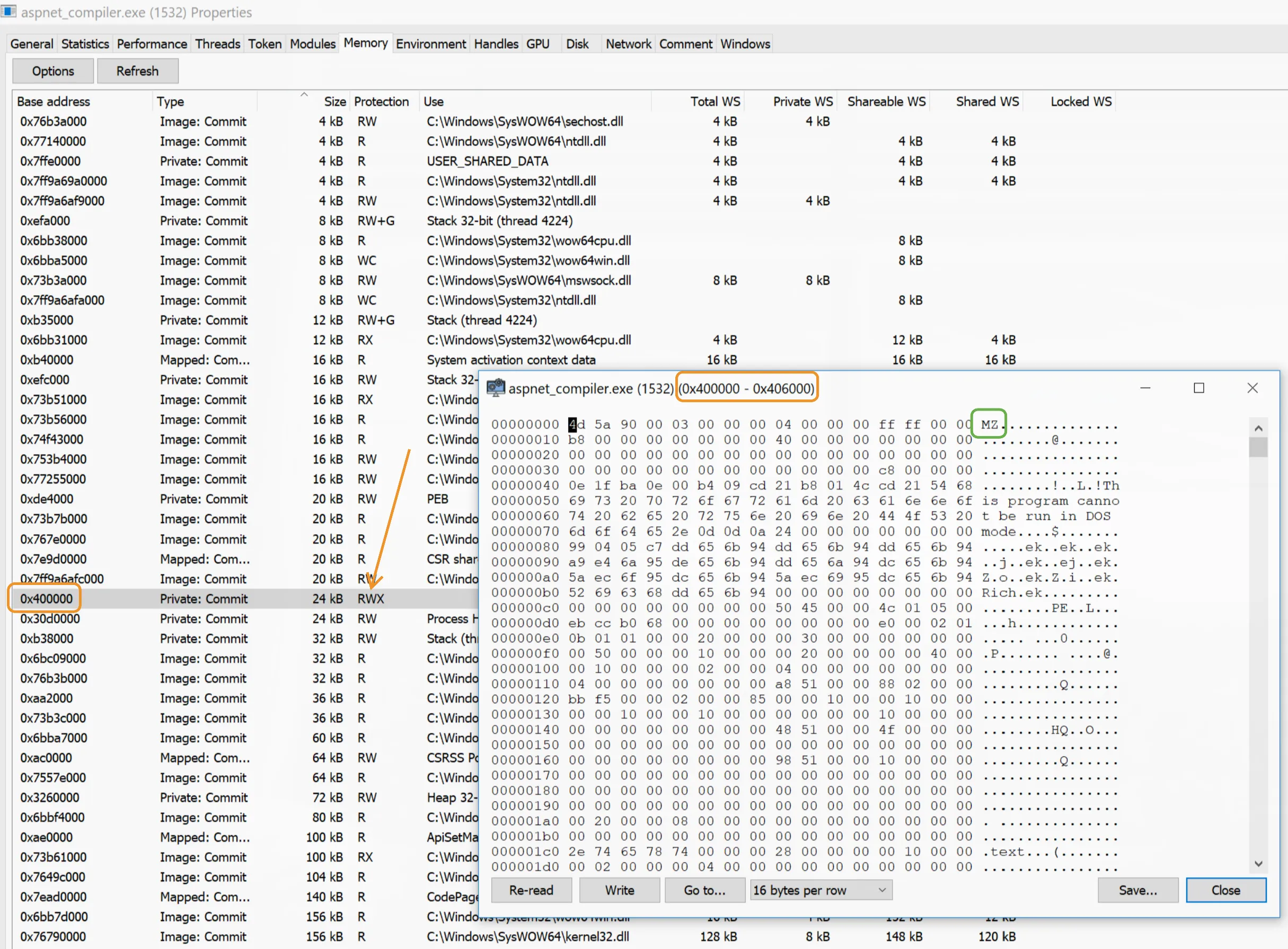
Task: Click the Options button
Action: point(53,71)
